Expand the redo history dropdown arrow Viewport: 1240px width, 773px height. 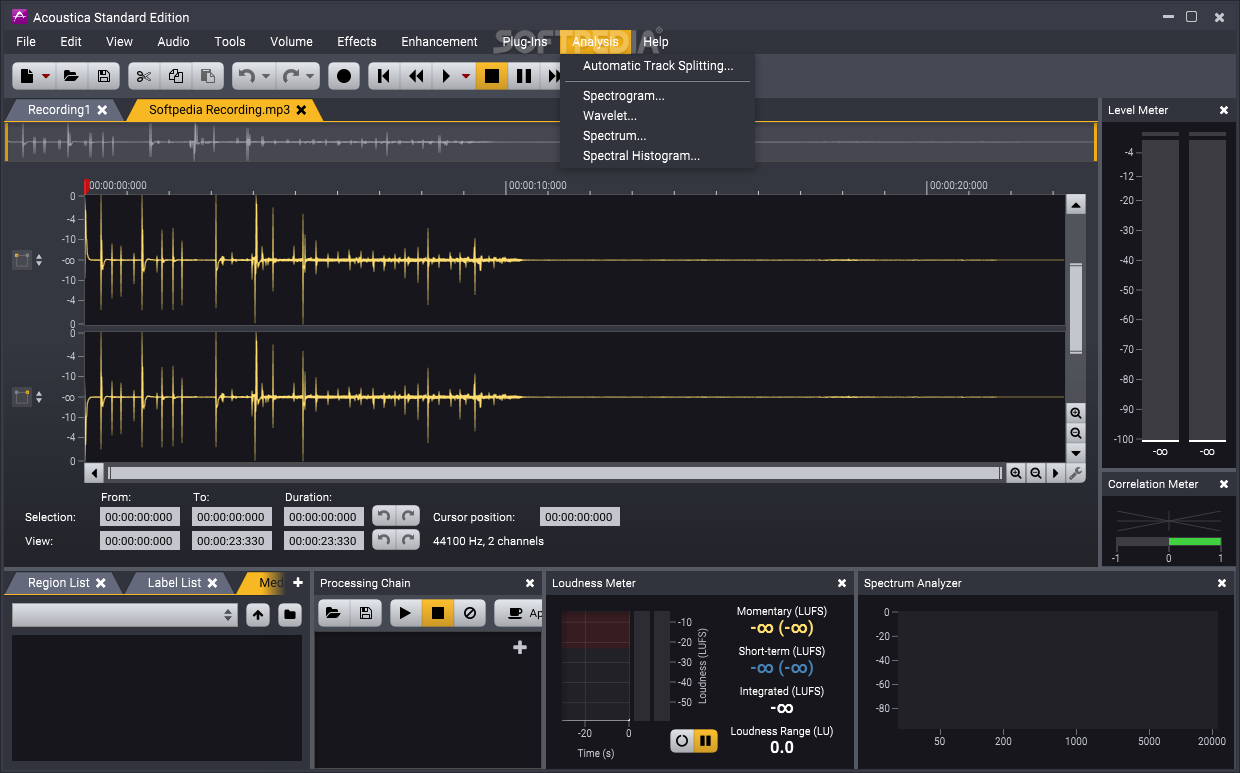pos(311,76)
